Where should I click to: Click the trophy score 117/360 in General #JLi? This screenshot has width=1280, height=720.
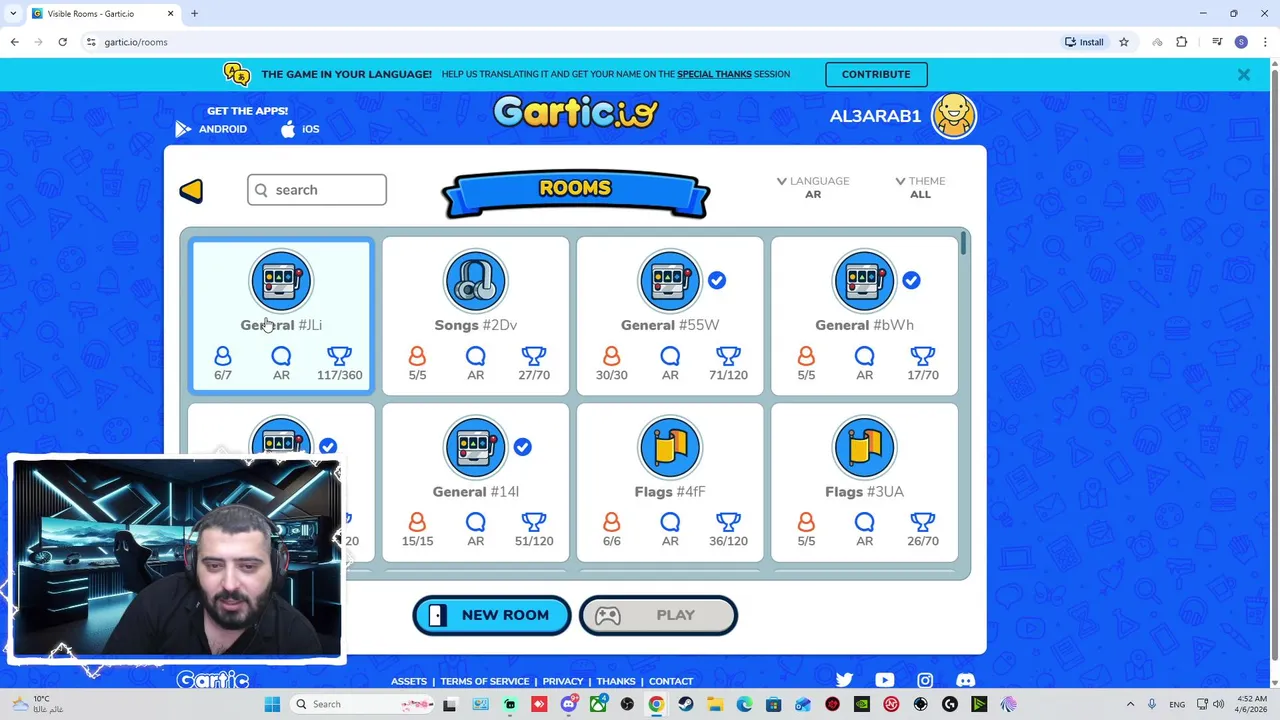click(x=340, y=375)
